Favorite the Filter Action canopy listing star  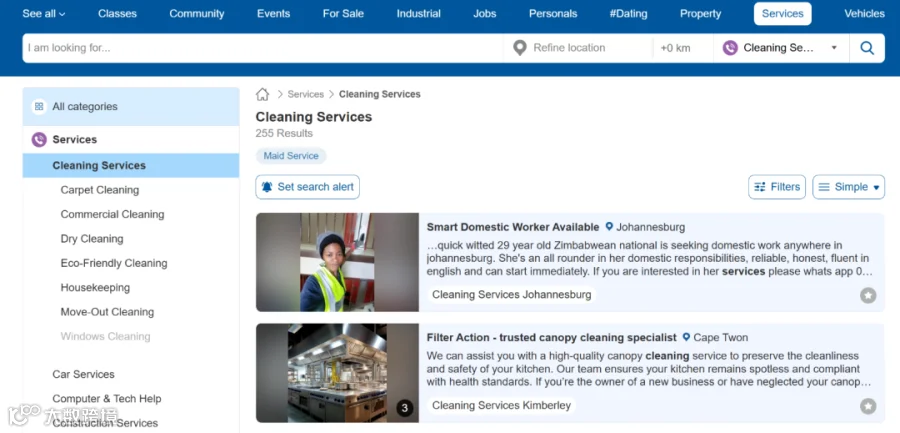pyautogui.click(x=868, y=407)
